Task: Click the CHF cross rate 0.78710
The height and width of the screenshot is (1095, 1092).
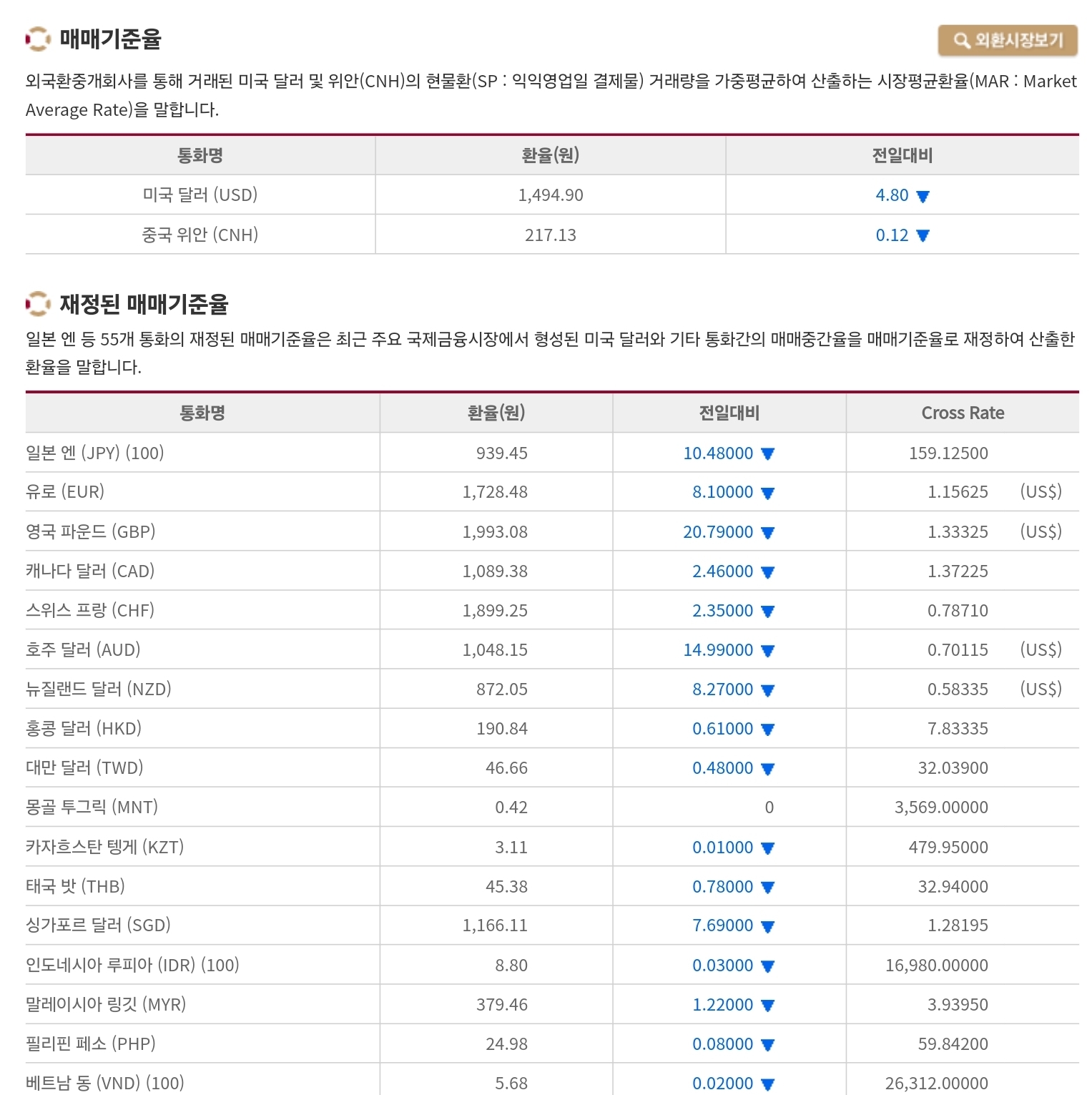Action: click(958, 611)
